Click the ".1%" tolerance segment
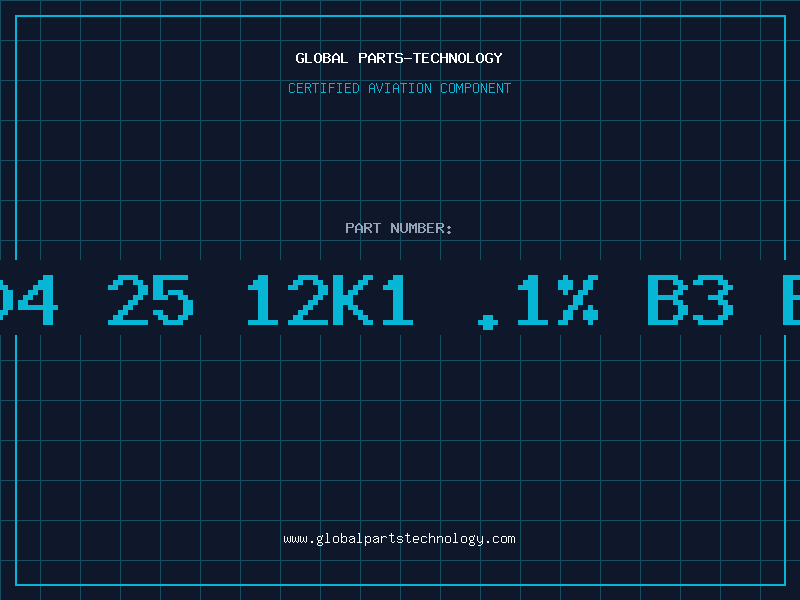Viewport: 800px width, 600px height. click(538, 301)
